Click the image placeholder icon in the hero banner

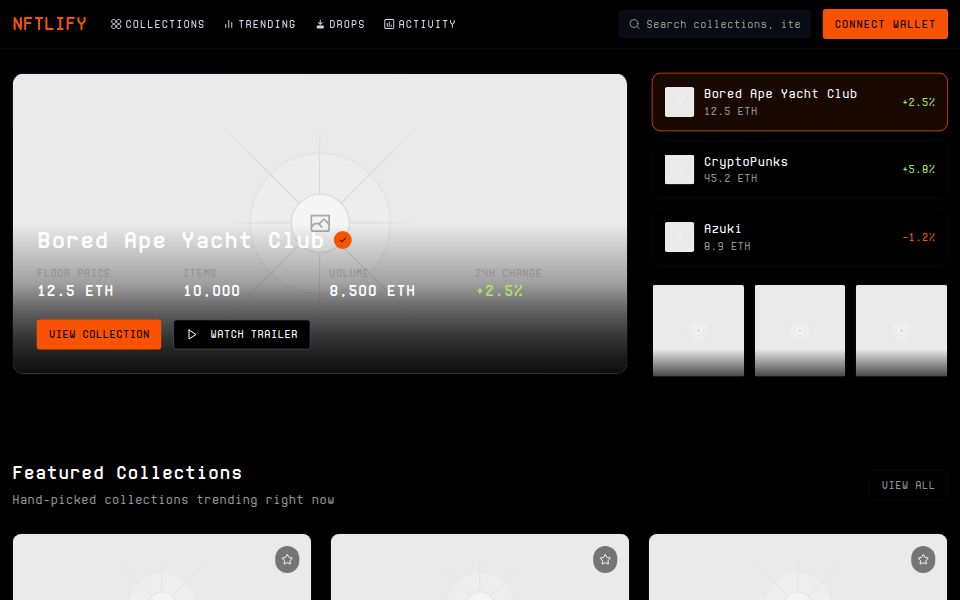pos(320,223)
